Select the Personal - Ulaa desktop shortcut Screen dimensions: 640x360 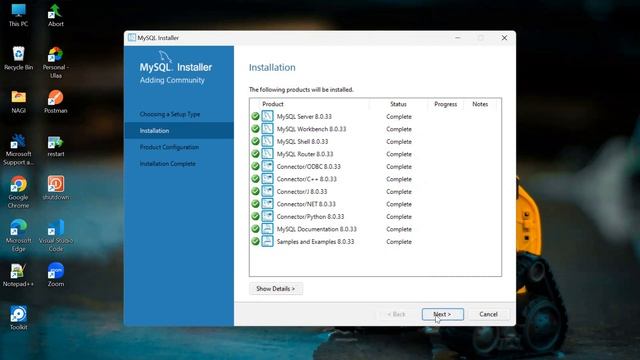56,62
